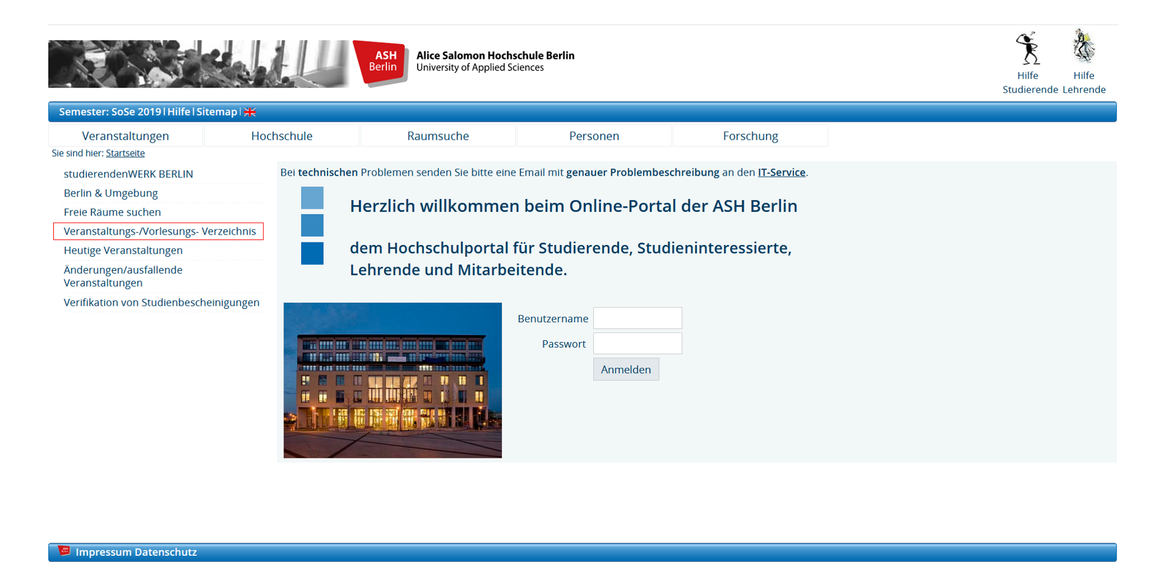Open the ASH Berlin logo
The height and width of the screenshot is (587, 1170).
point(381,62)
